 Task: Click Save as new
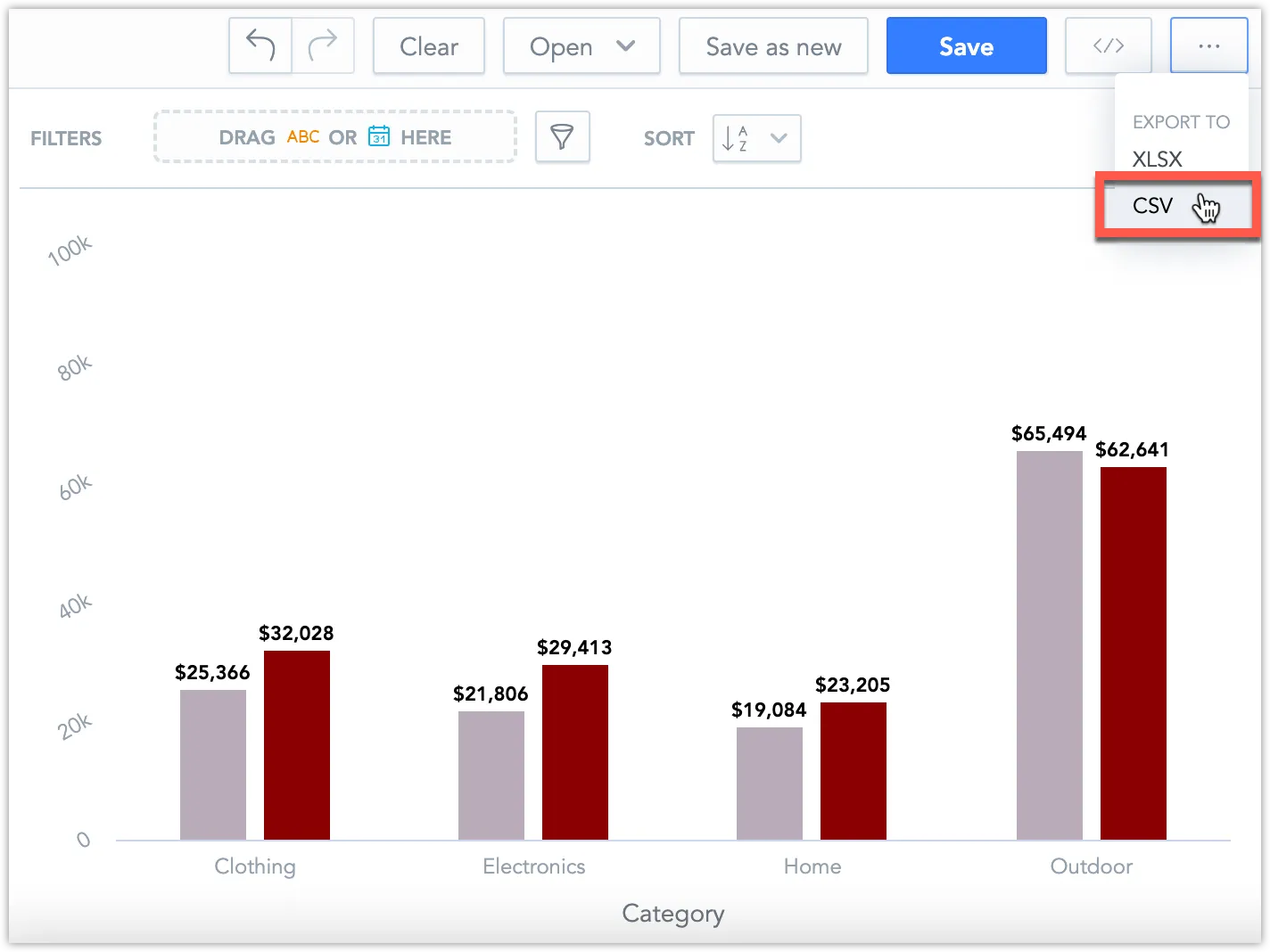[772, 45]
